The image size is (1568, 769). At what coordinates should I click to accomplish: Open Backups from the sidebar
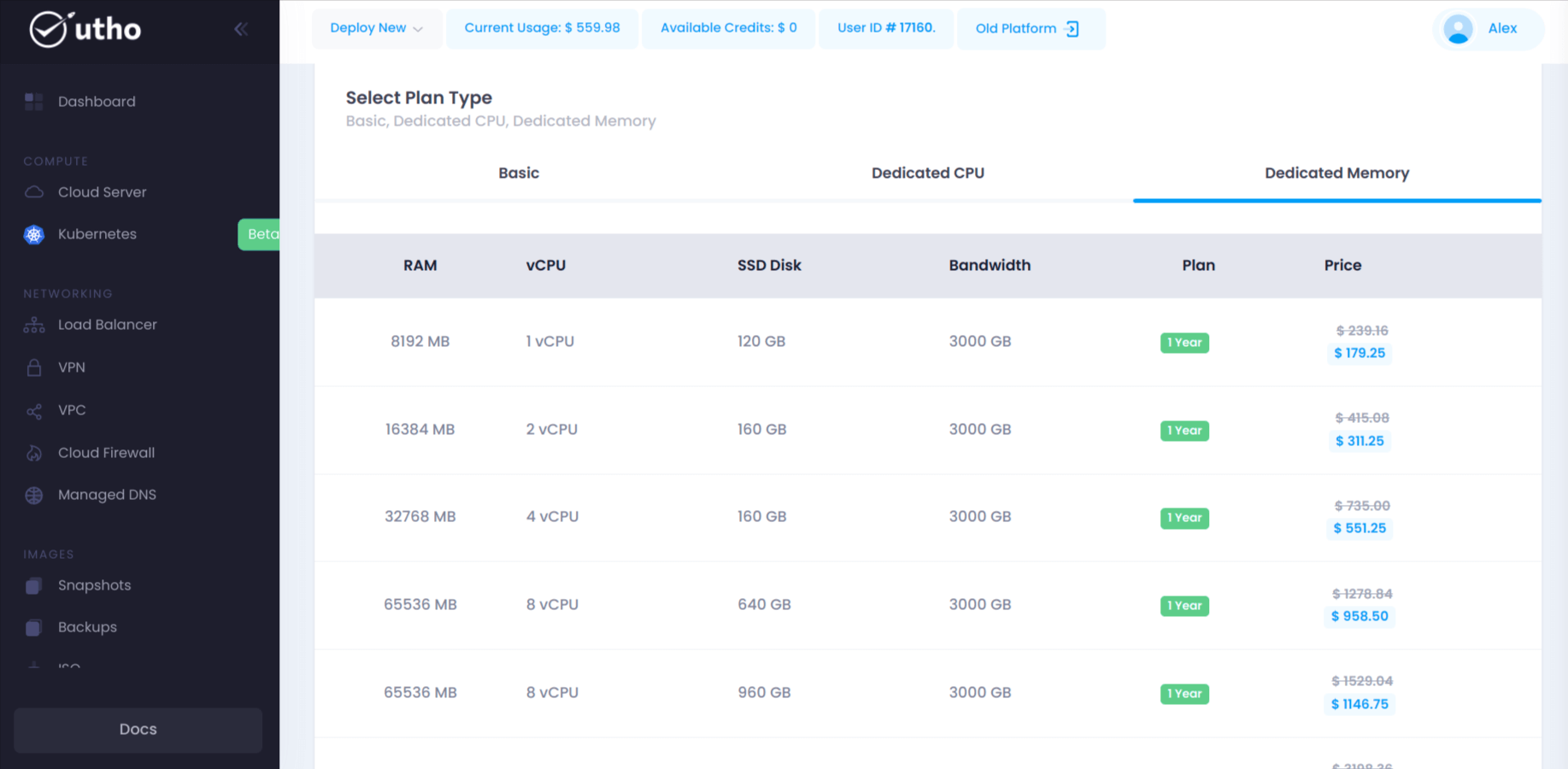click(87, 627)
